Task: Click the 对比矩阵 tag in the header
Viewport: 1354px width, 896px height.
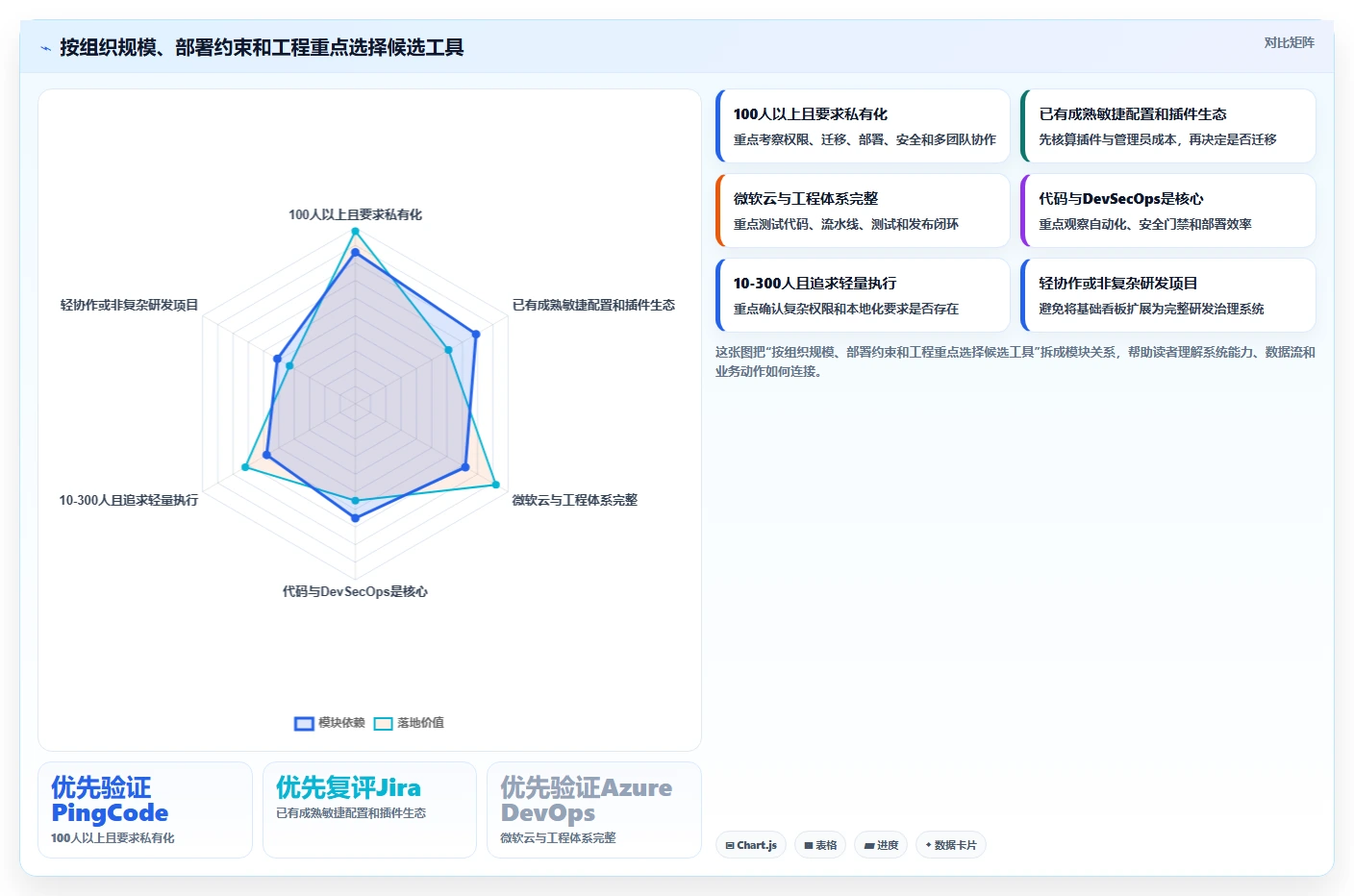Action: pos(1289,42)
